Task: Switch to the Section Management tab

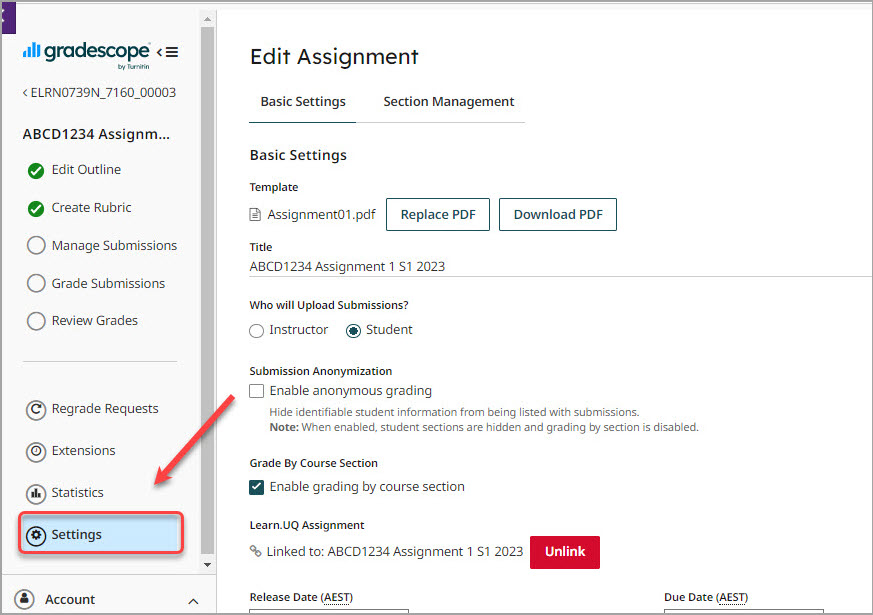Action: coord(448,102)
